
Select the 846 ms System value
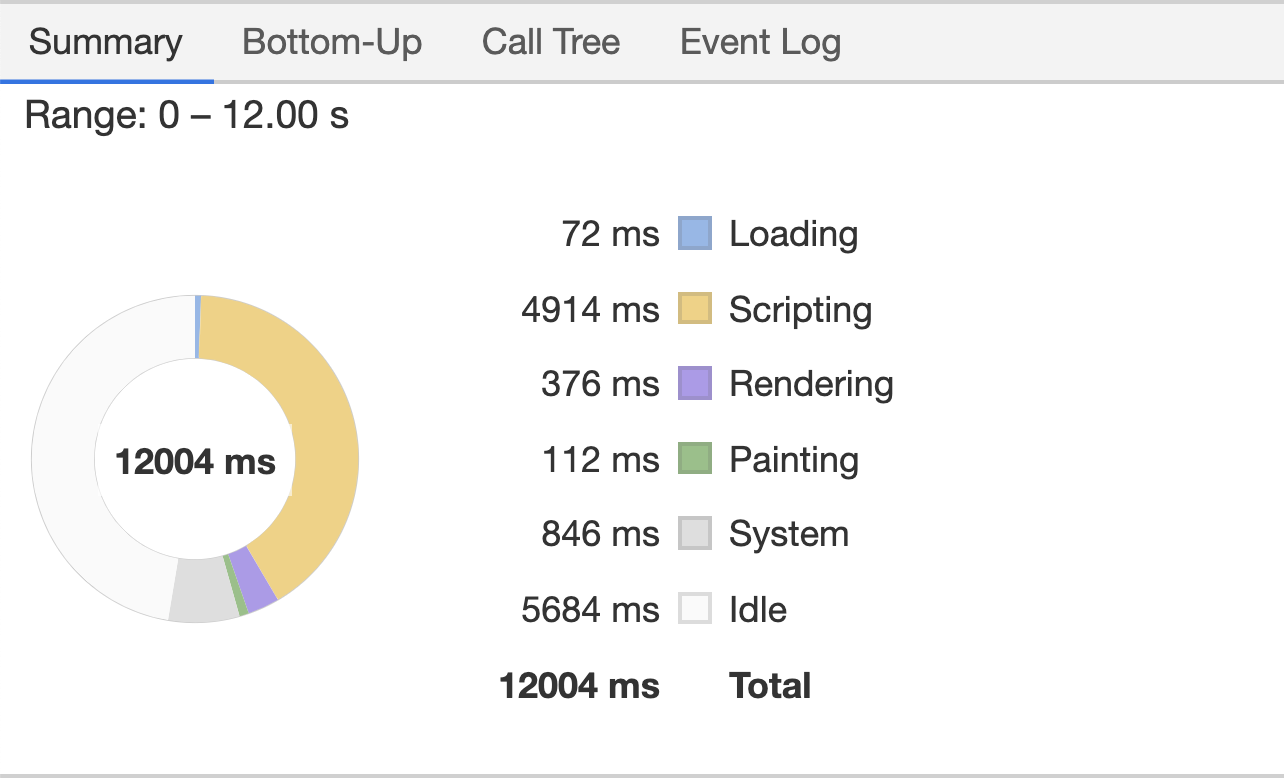600,534
